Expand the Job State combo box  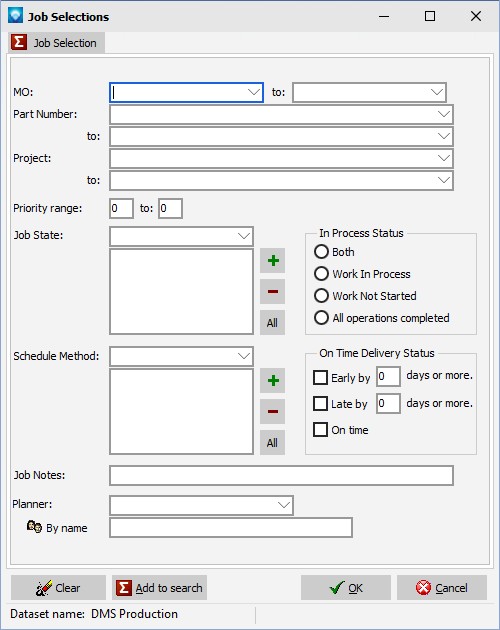coord(244,236)
